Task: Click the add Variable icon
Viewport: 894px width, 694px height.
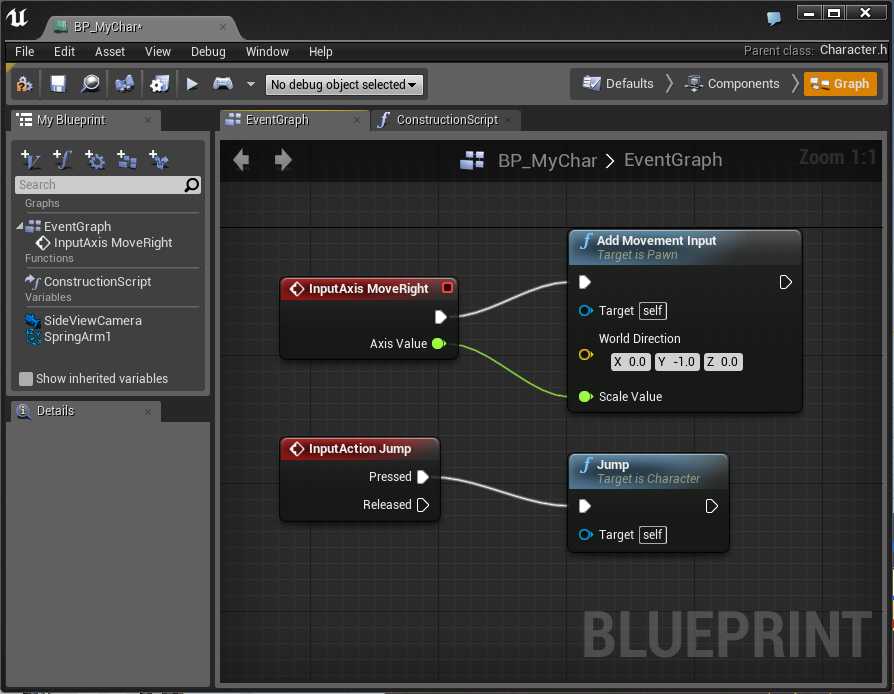Action: pyautogui.click(x=30, y=159)
